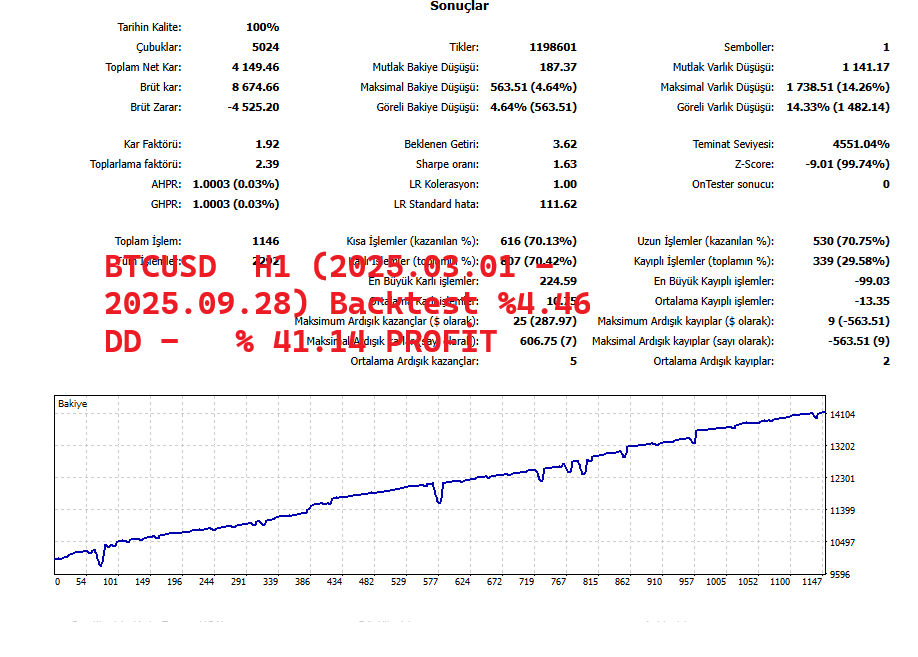The height and width of the screenshot is (657, 918).
Task: Select expected payoff value '3.62'
Action: click(x=564, y=143)
